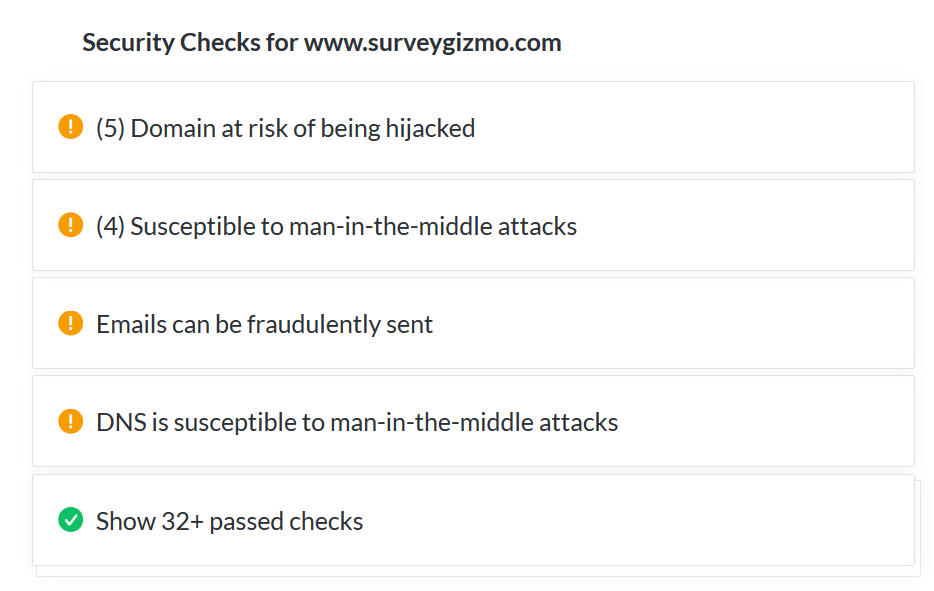The height and width of the screenshot is (591, 934).
Task: Click the warning icon beside man-in-the-middle attacks
Action: click(70, 225)
